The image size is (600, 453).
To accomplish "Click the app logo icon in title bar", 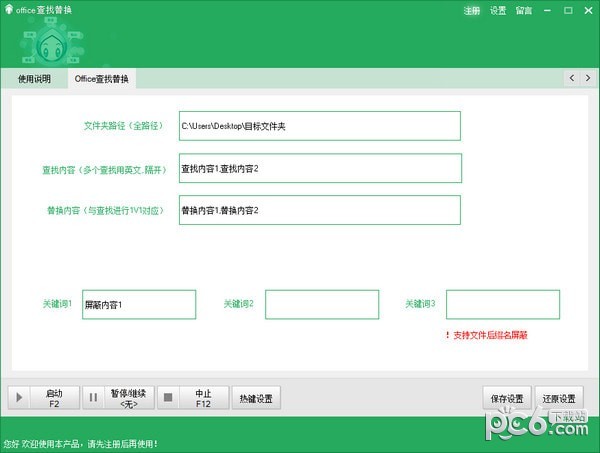I will coord(8,9).
